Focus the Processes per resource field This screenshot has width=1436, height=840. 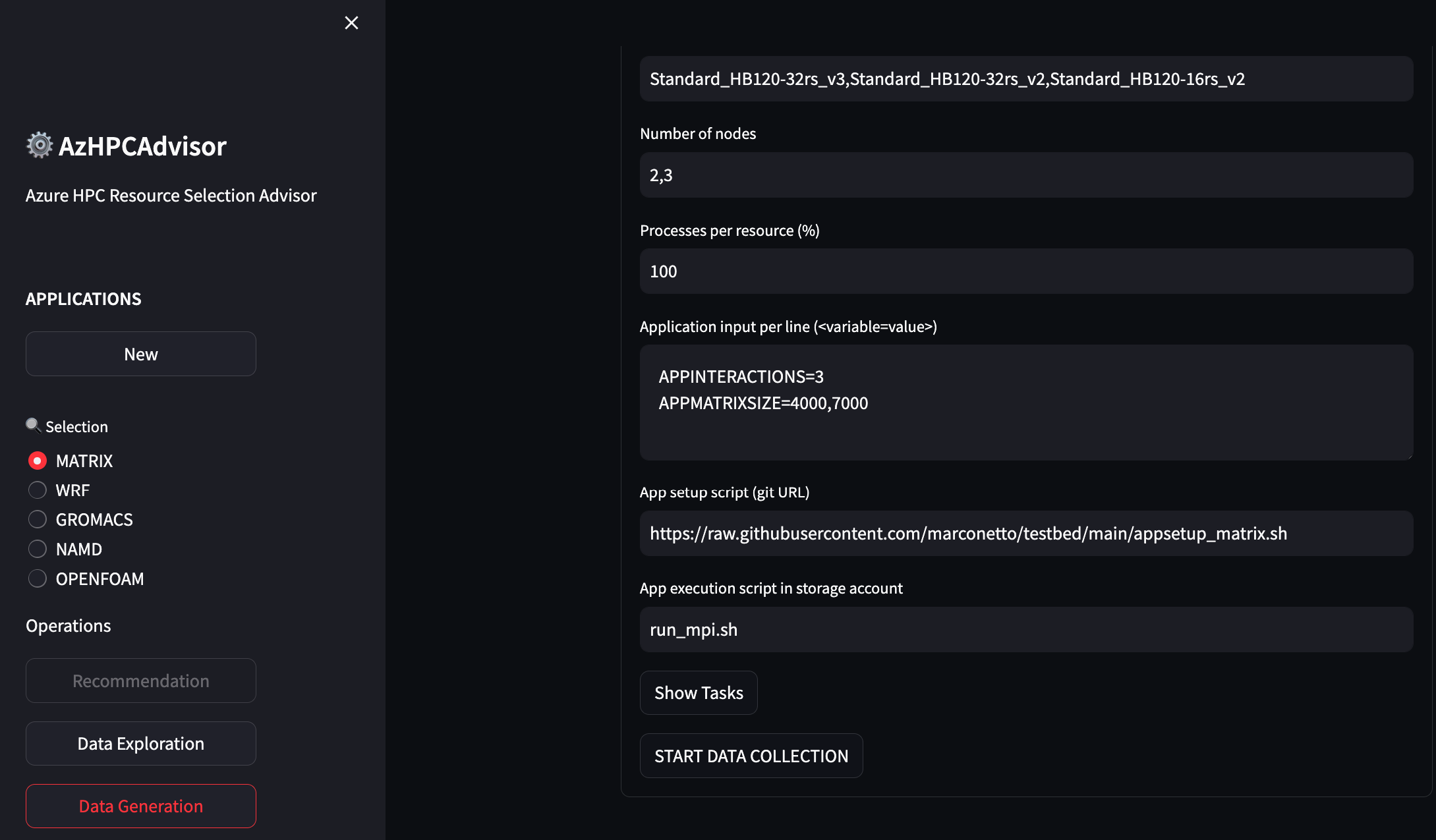(1027, 271)
